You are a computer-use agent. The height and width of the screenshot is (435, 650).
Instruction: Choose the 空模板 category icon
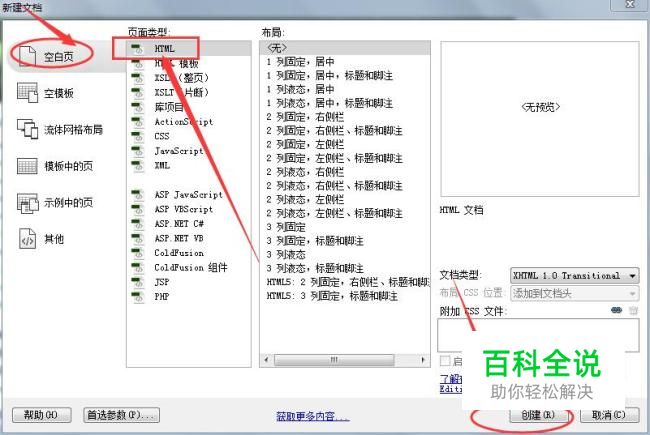(x=27, y=92)
